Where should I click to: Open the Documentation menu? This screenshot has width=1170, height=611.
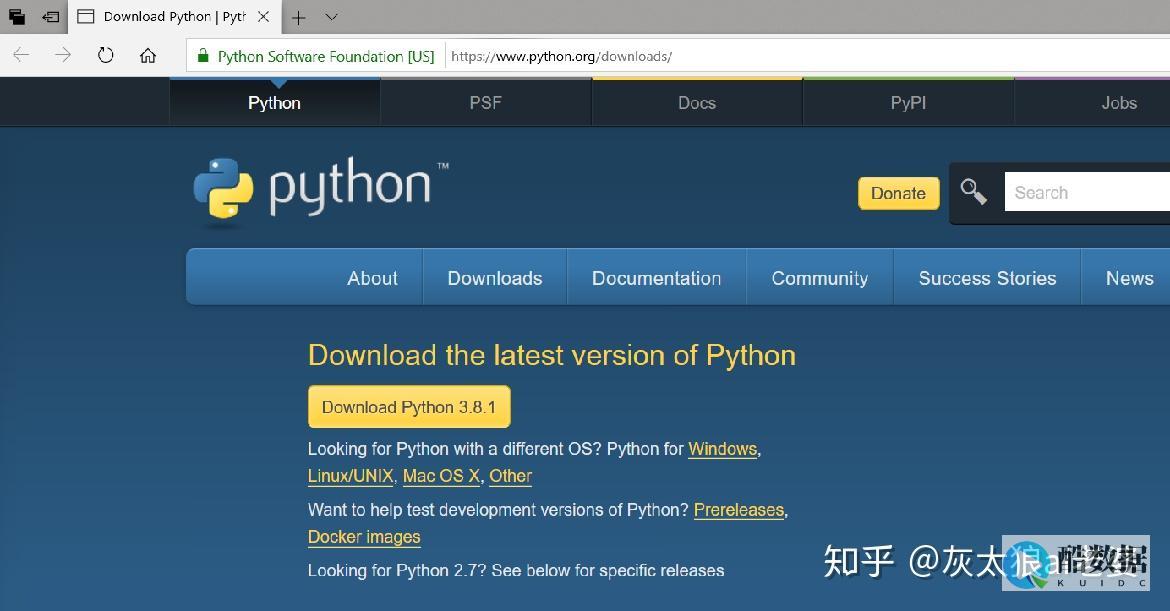[657, 278]
